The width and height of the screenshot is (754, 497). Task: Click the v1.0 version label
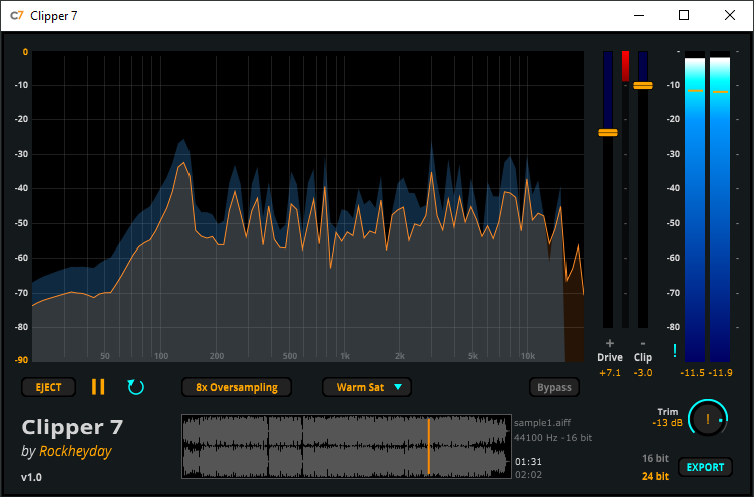31,477
